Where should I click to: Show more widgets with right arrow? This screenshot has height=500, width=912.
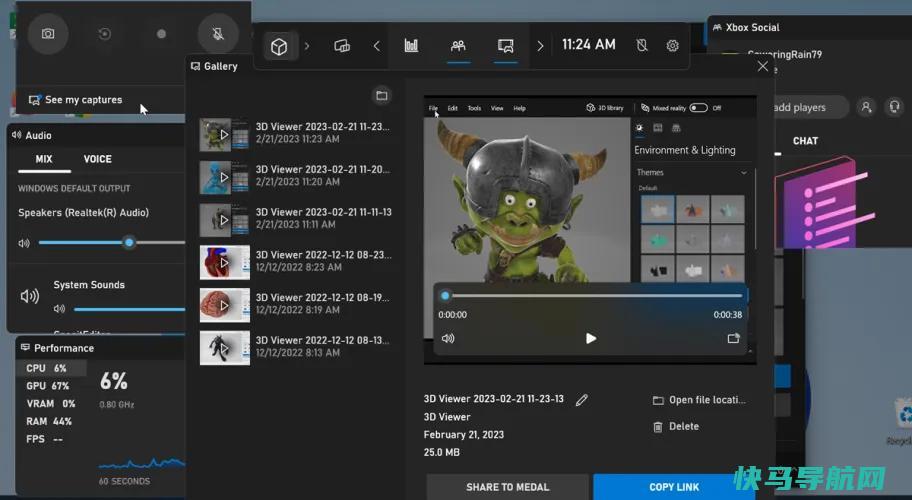(x=540, y=46)
